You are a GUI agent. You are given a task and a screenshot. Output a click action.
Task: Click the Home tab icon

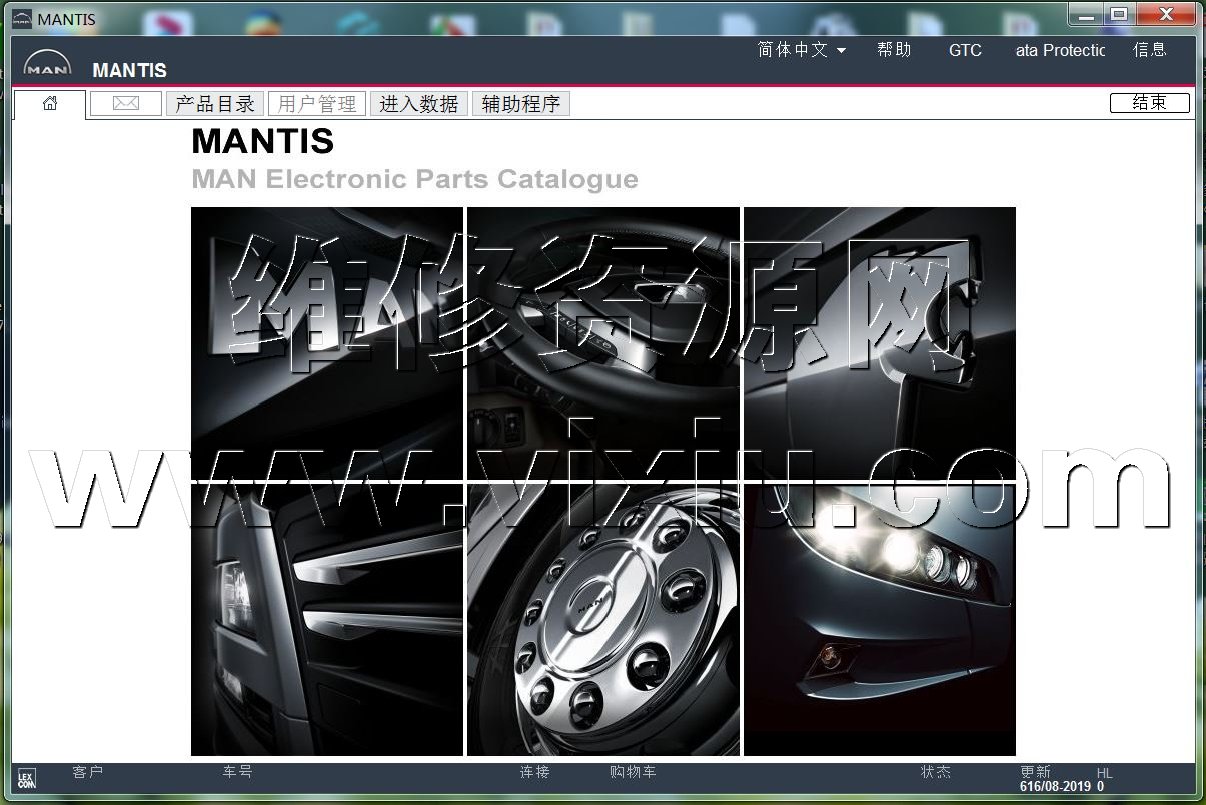[50, 104]
